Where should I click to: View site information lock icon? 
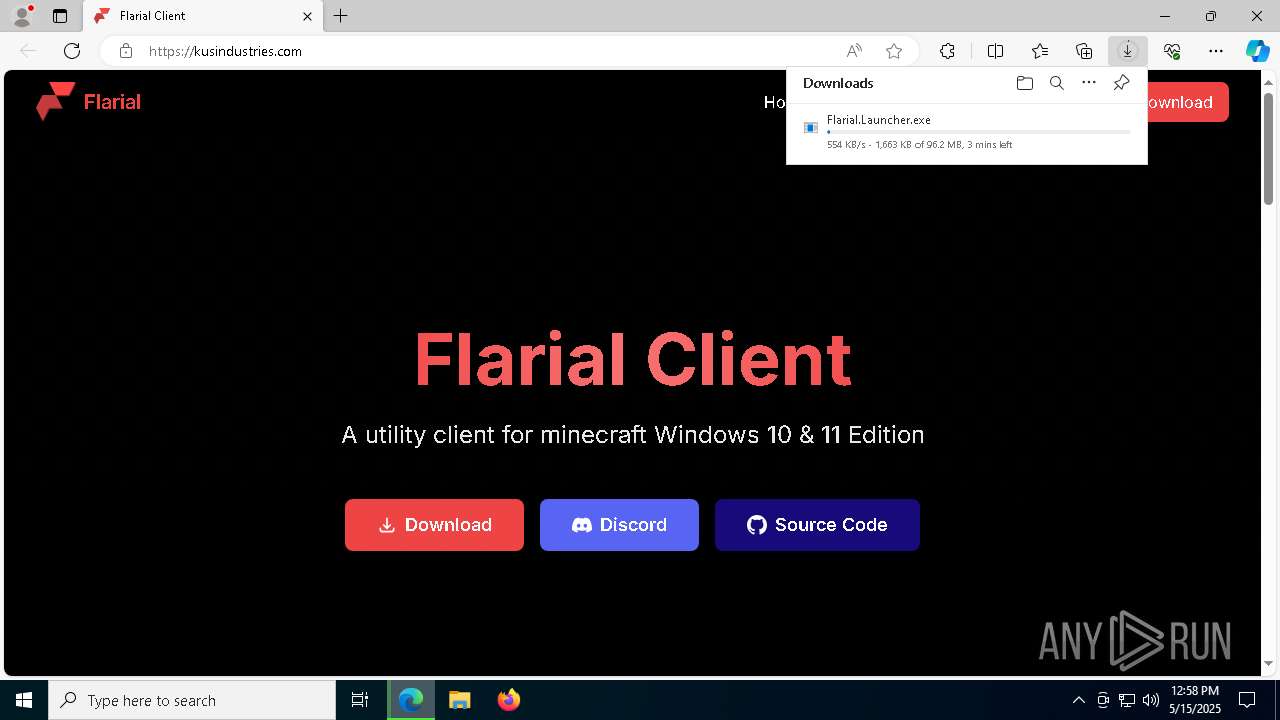pos(125,51)
